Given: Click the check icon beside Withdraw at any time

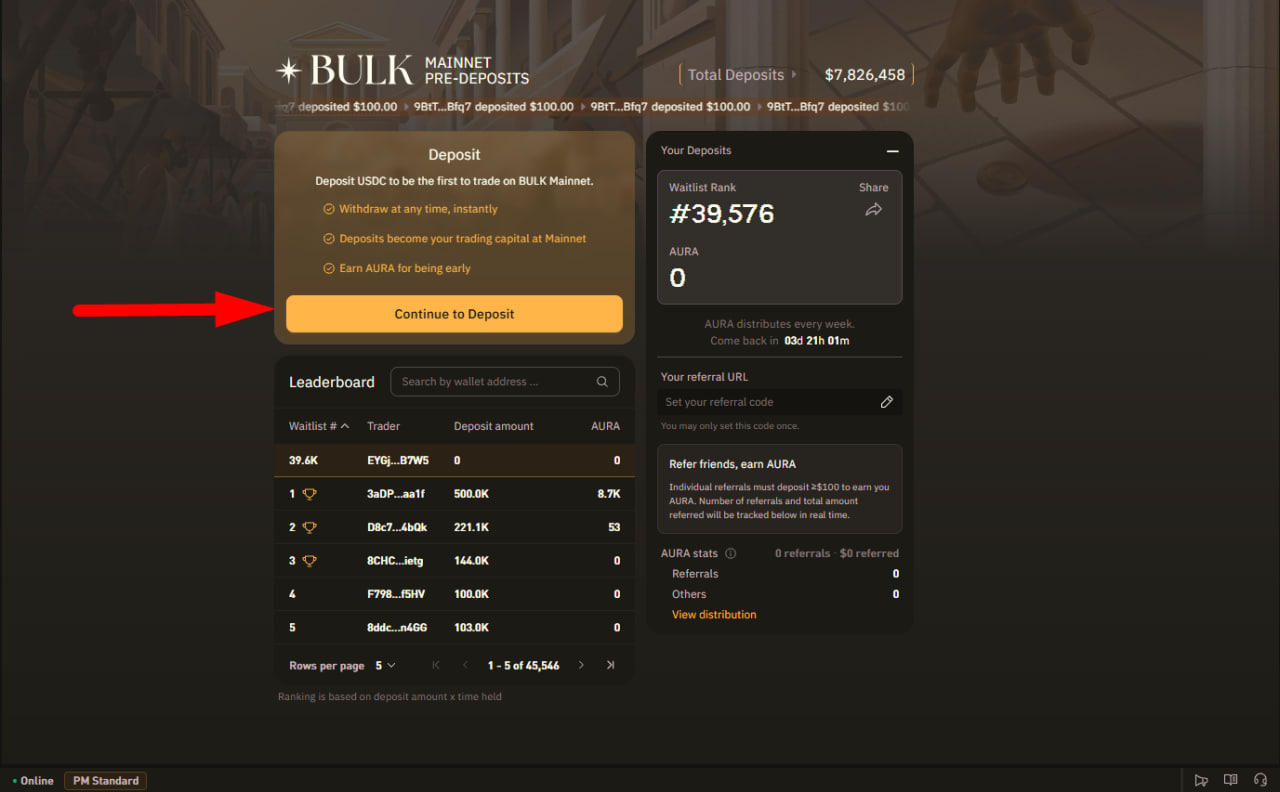Looking at the screenshot, I should tap(328, 209).
